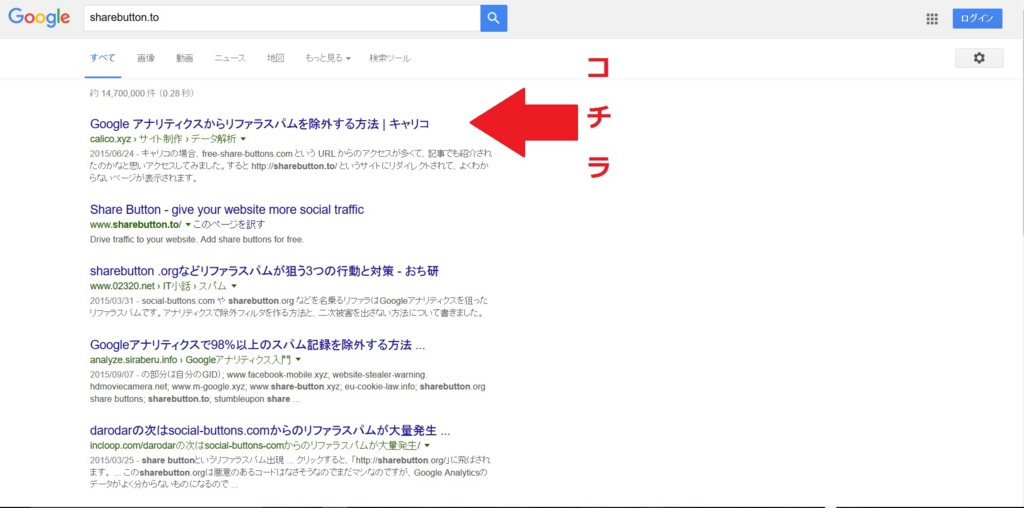The image size is (1024, 508).
Task: Select the すべて tab
Action: 103,58
